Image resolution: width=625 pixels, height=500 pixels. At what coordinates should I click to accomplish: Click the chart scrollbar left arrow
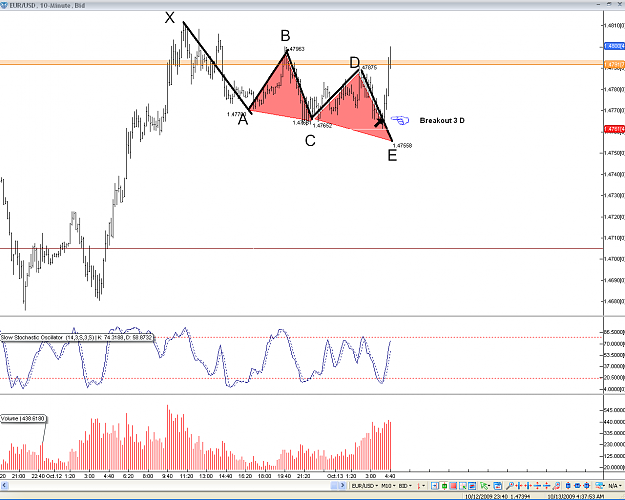(x=4, y=485)
